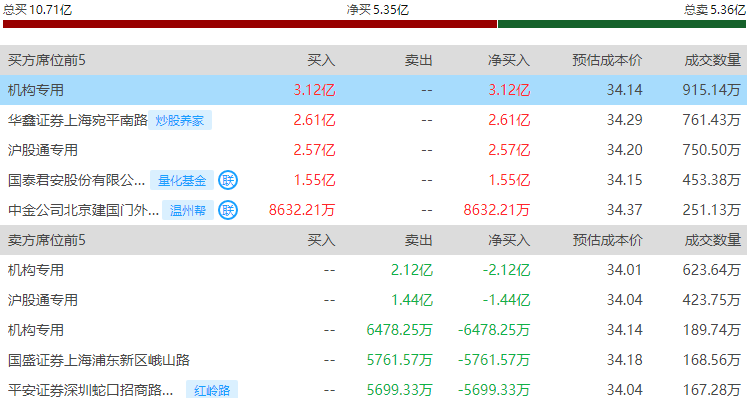
Task: Open the 量化基金 tag label
Action: pyautogui.click(x=182, y=180)
